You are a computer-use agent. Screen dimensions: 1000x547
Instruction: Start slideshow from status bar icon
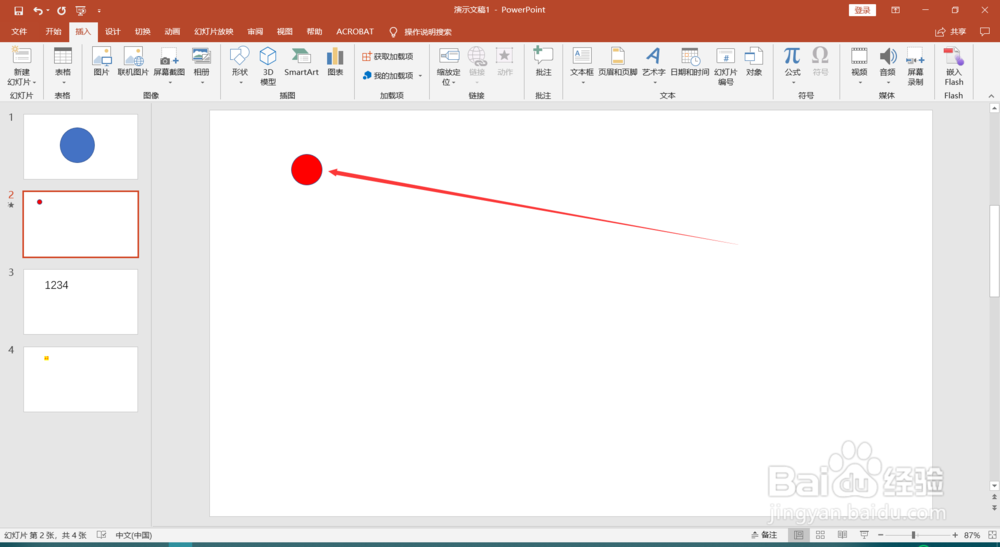pos(864,535)
